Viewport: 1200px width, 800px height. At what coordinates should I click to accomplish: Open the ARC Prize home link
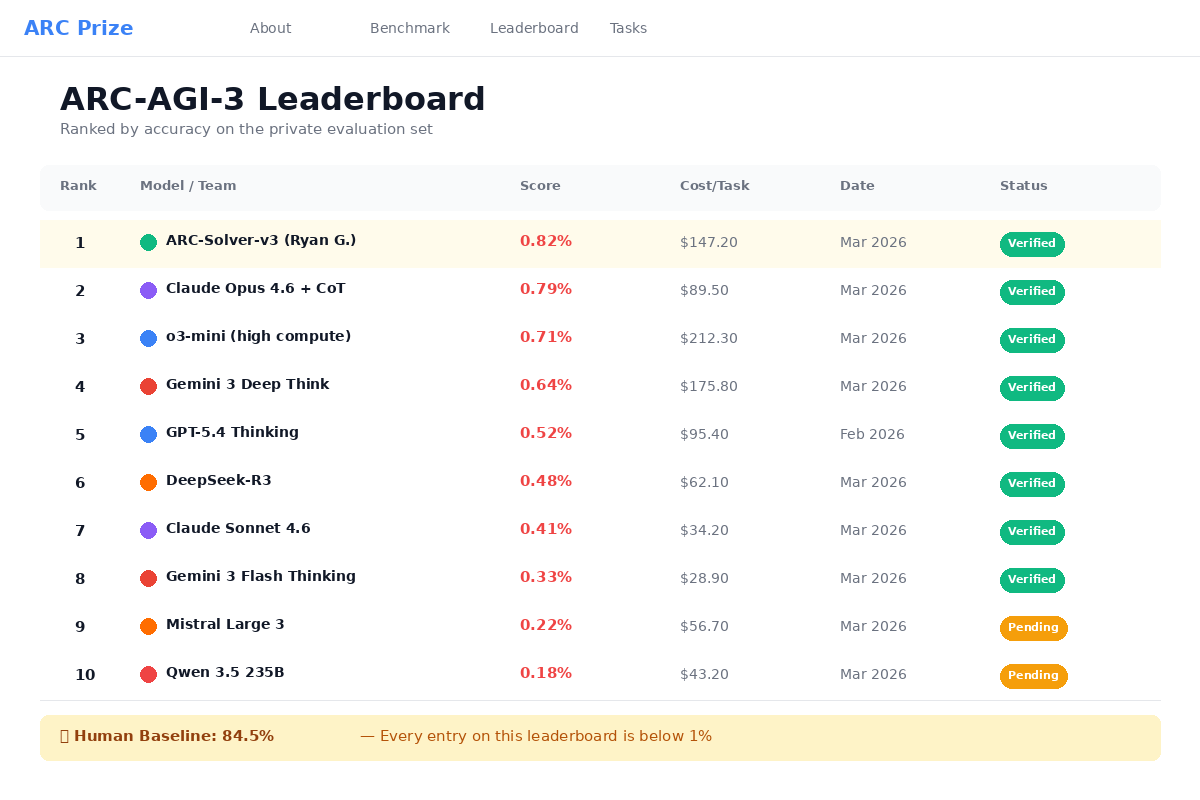coord(79,27)
